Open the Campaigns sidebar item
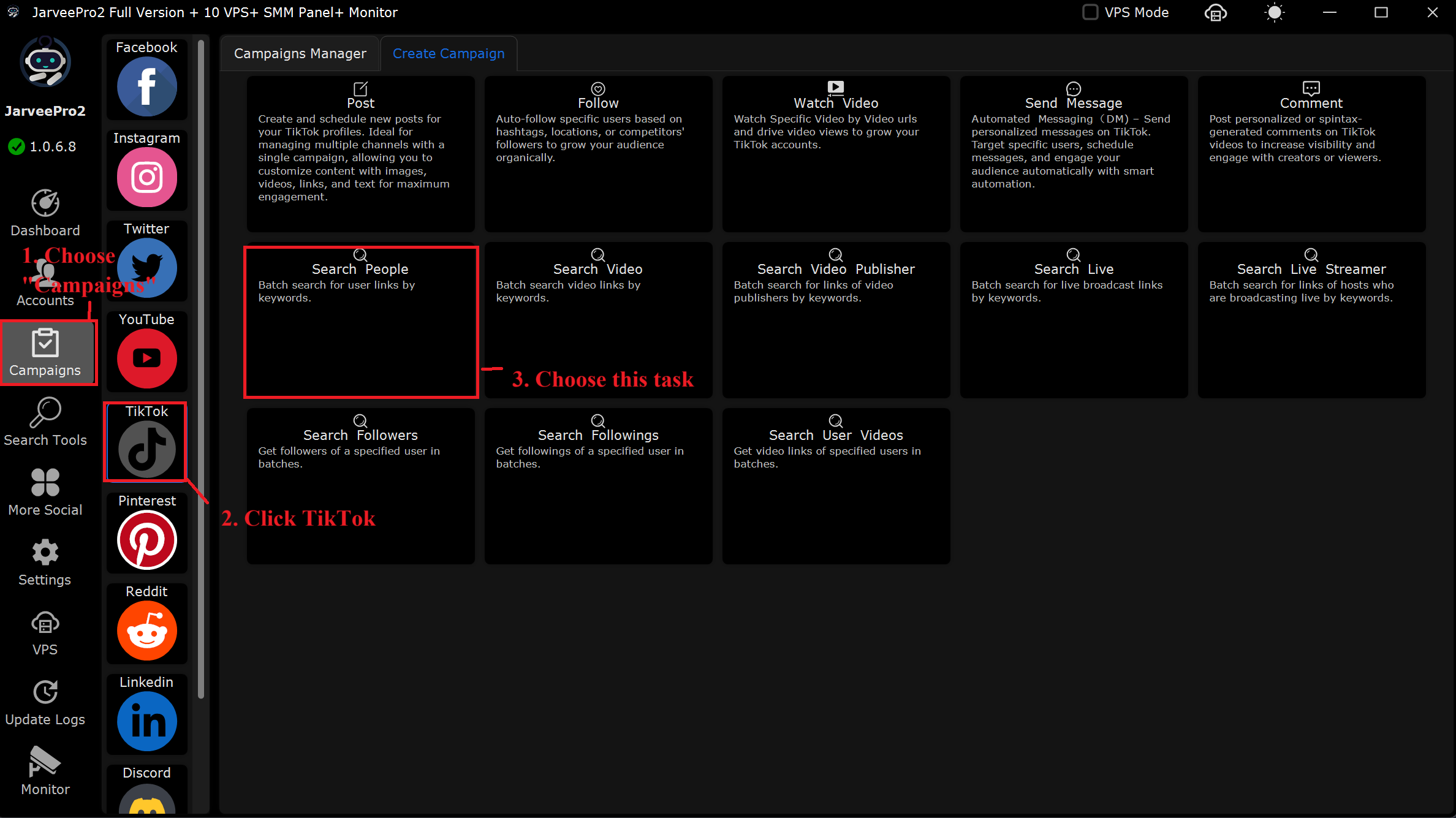 48,353
